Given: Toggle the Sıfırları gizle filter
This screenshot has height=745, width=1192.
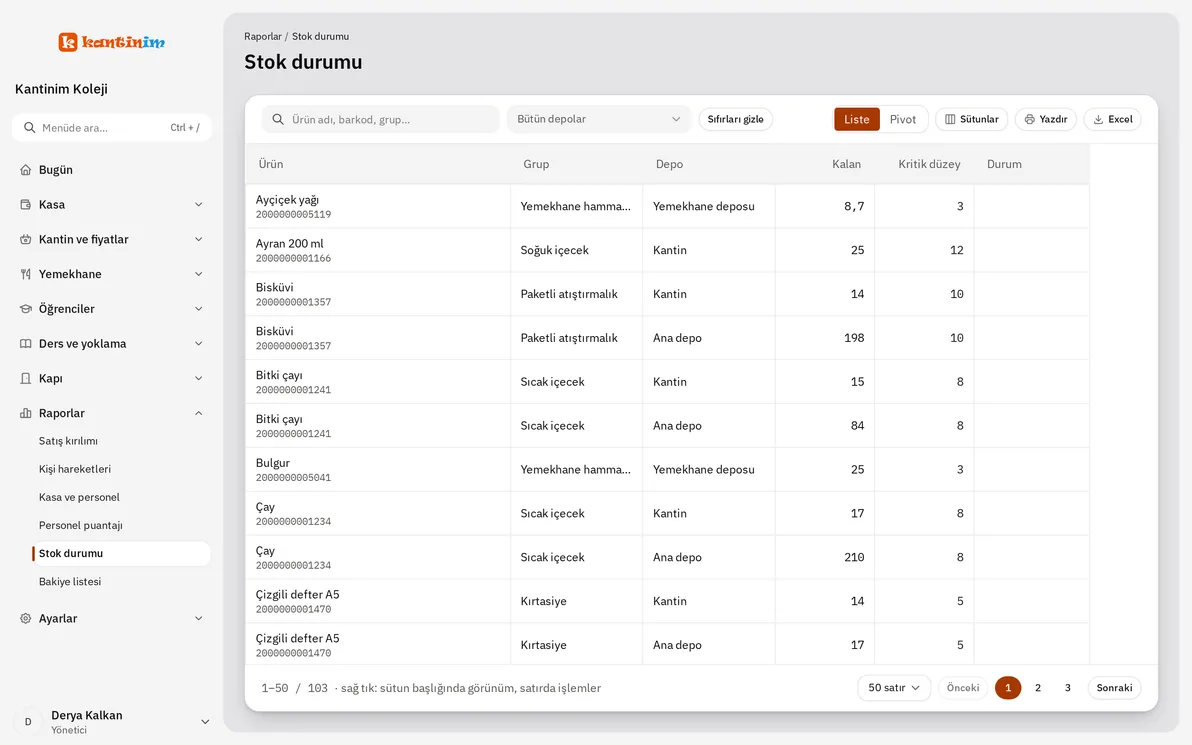Looking at the screenshot, I should (x=735, y=119).
